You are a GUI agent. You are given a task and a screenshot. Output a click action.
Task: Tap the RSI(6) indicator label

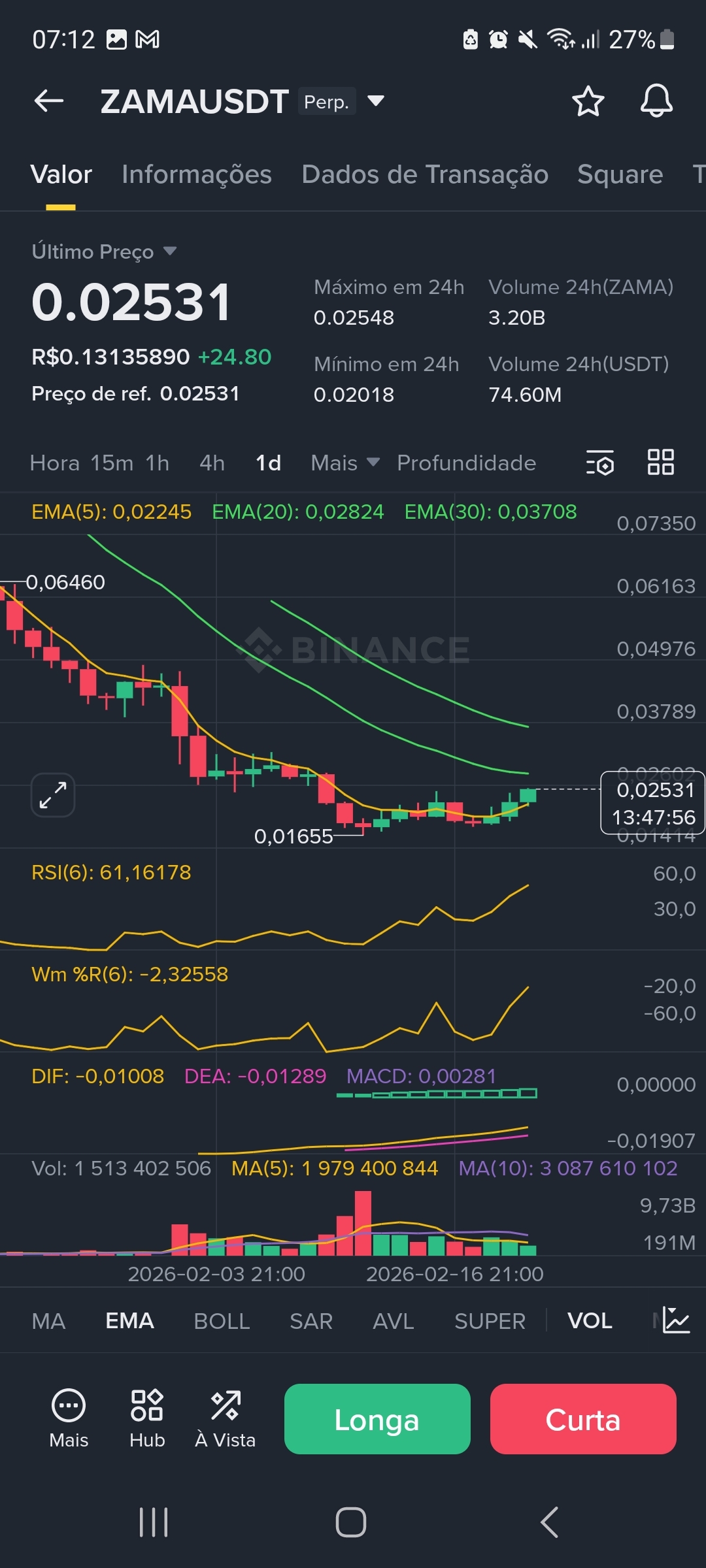[x=111, y=872]
